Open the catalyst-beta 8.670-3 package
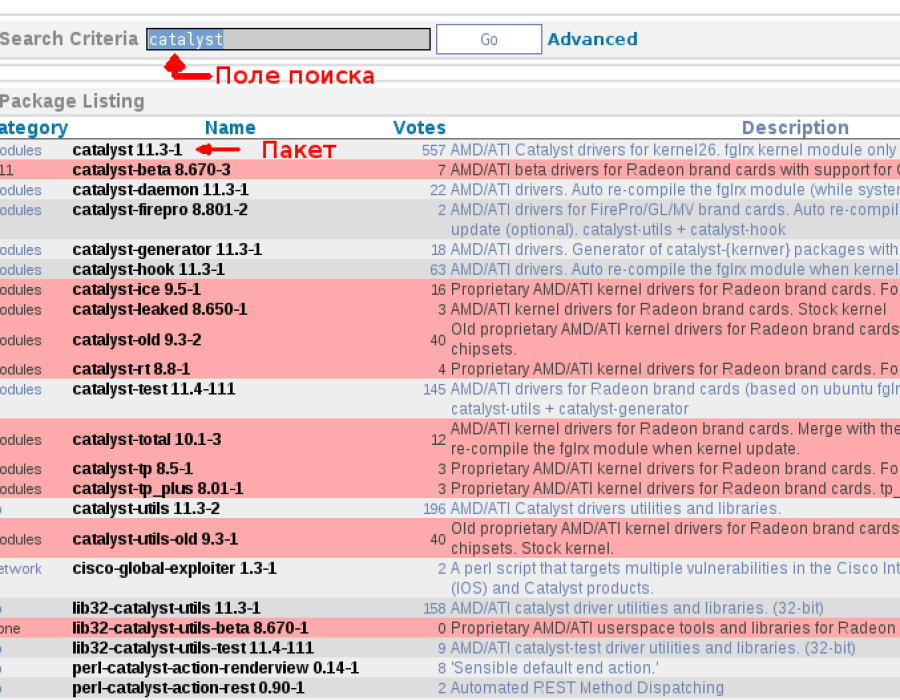This screenshot has width=900, height=700. click(152, 170)
